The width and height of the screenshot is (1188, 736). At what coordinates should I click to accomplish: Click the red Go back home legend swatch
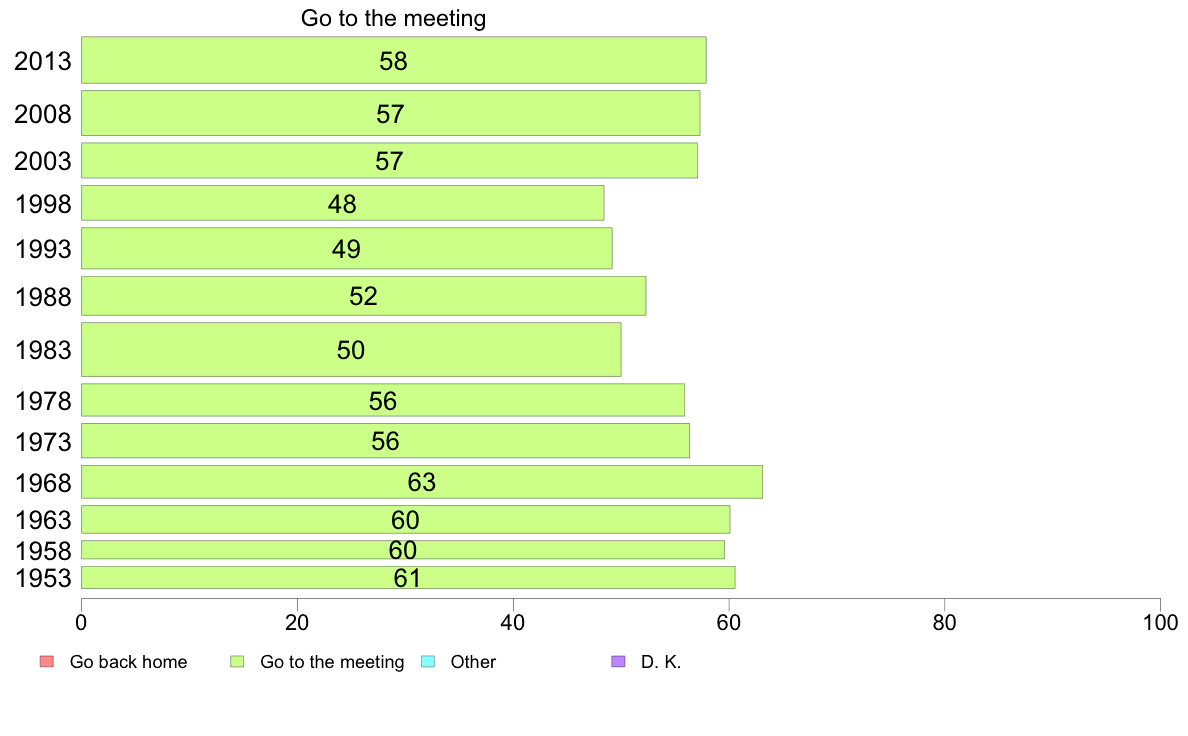(47, 662)
